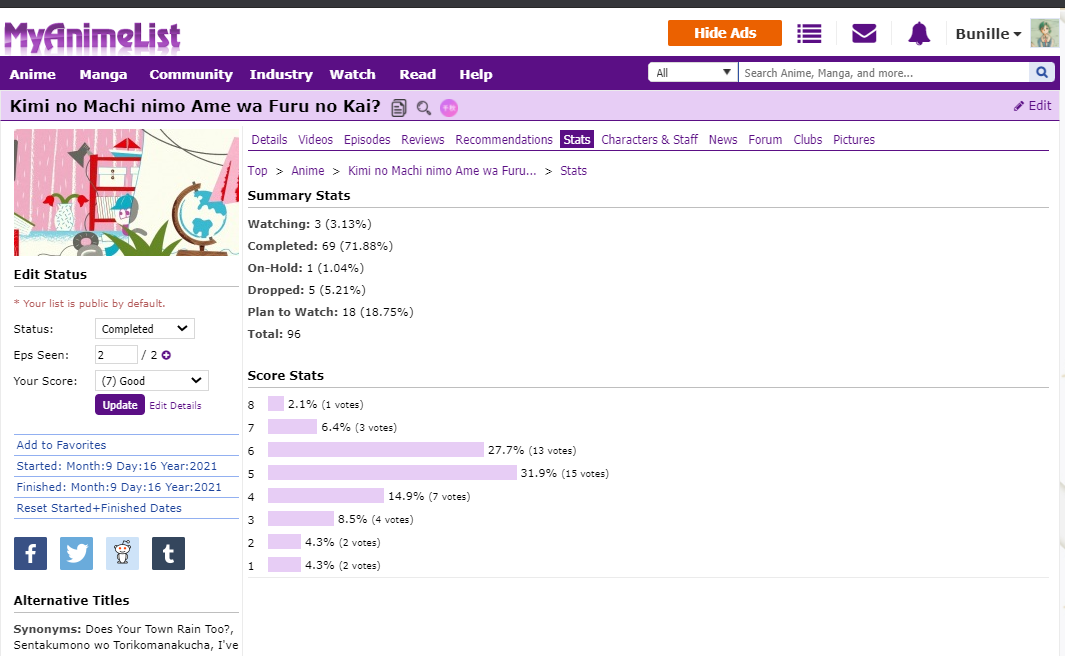Share on Tumblr
Screen dimensions: 1065x656
pyautogui.click(x=168, y=553)
